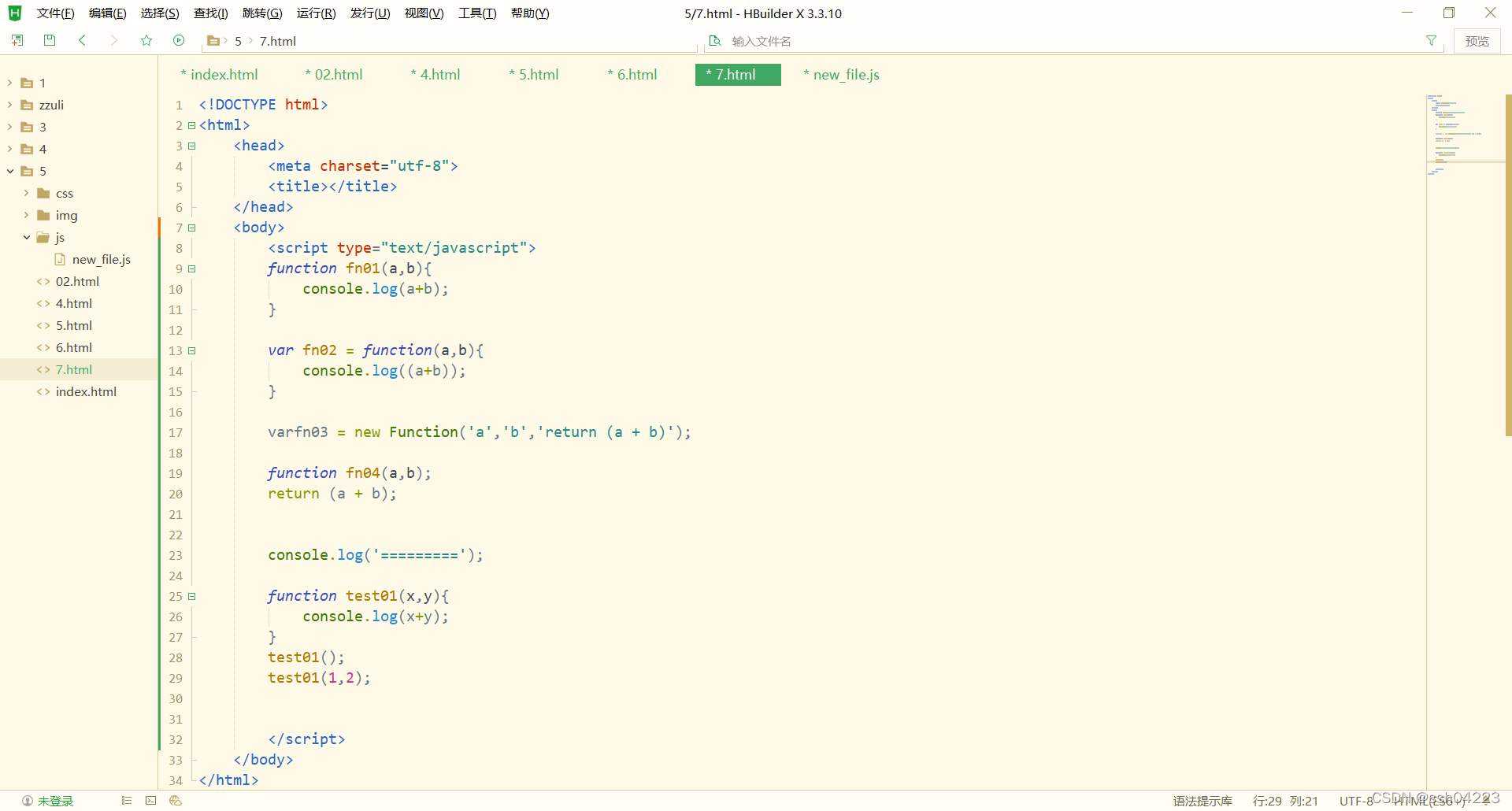Click the img folder icon
The image size is (1512, 811).
pos(44,215)
